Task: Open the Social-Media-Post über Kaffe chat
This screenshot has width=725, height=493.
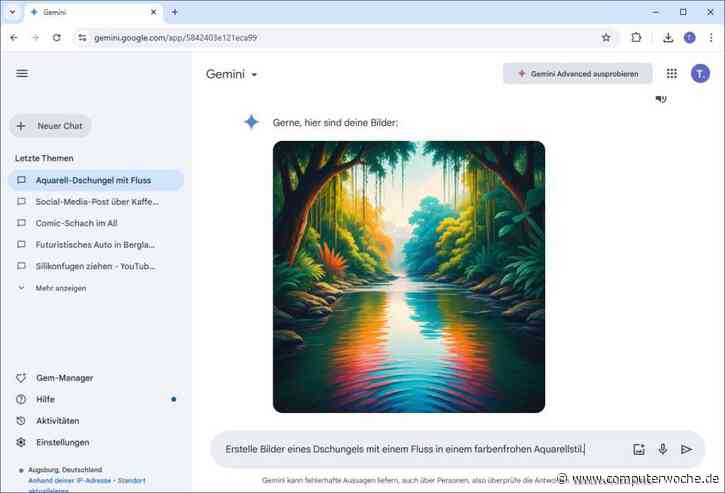Action: point(96,202)
